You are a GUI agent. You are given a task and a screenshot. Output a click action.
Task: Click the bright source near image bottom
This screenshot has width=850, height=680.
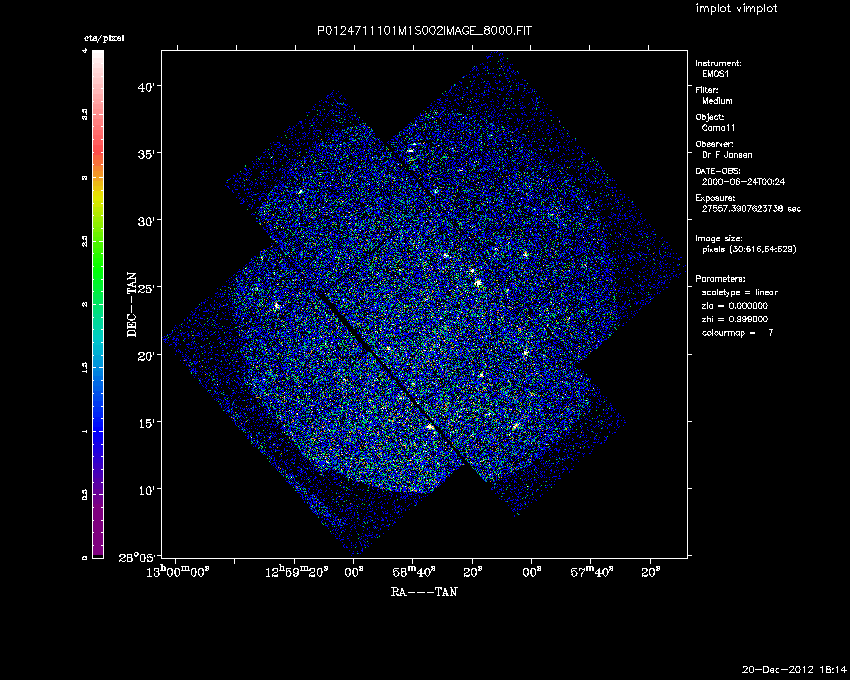[x=430, y=427]
